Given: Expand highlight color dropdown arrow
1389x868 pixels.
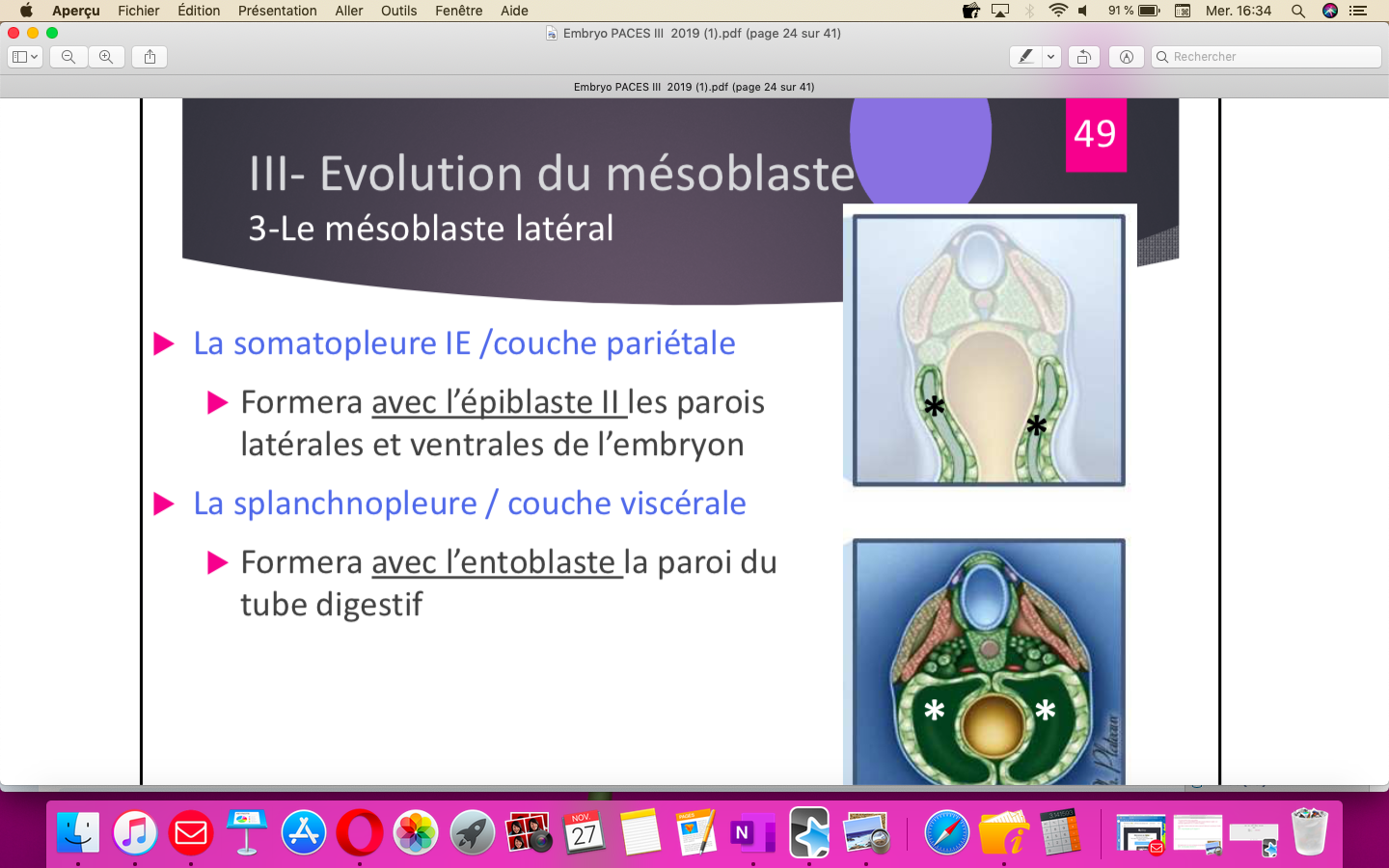Looking at the screenshot, I should [1050, 57].
